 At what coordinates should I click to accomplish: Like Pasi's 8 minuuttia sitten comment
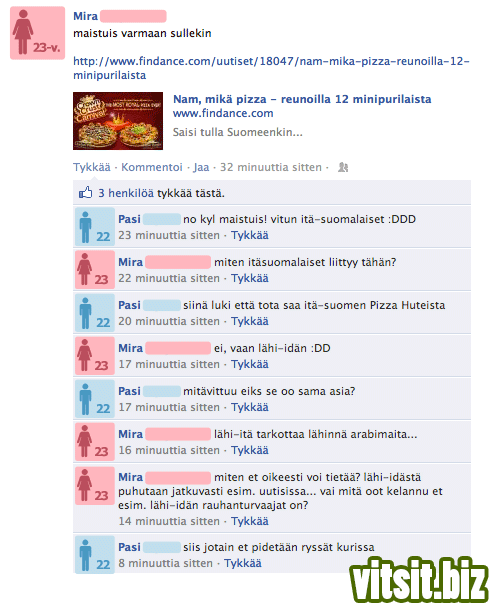pyautogui.click(x=243, y=563)
